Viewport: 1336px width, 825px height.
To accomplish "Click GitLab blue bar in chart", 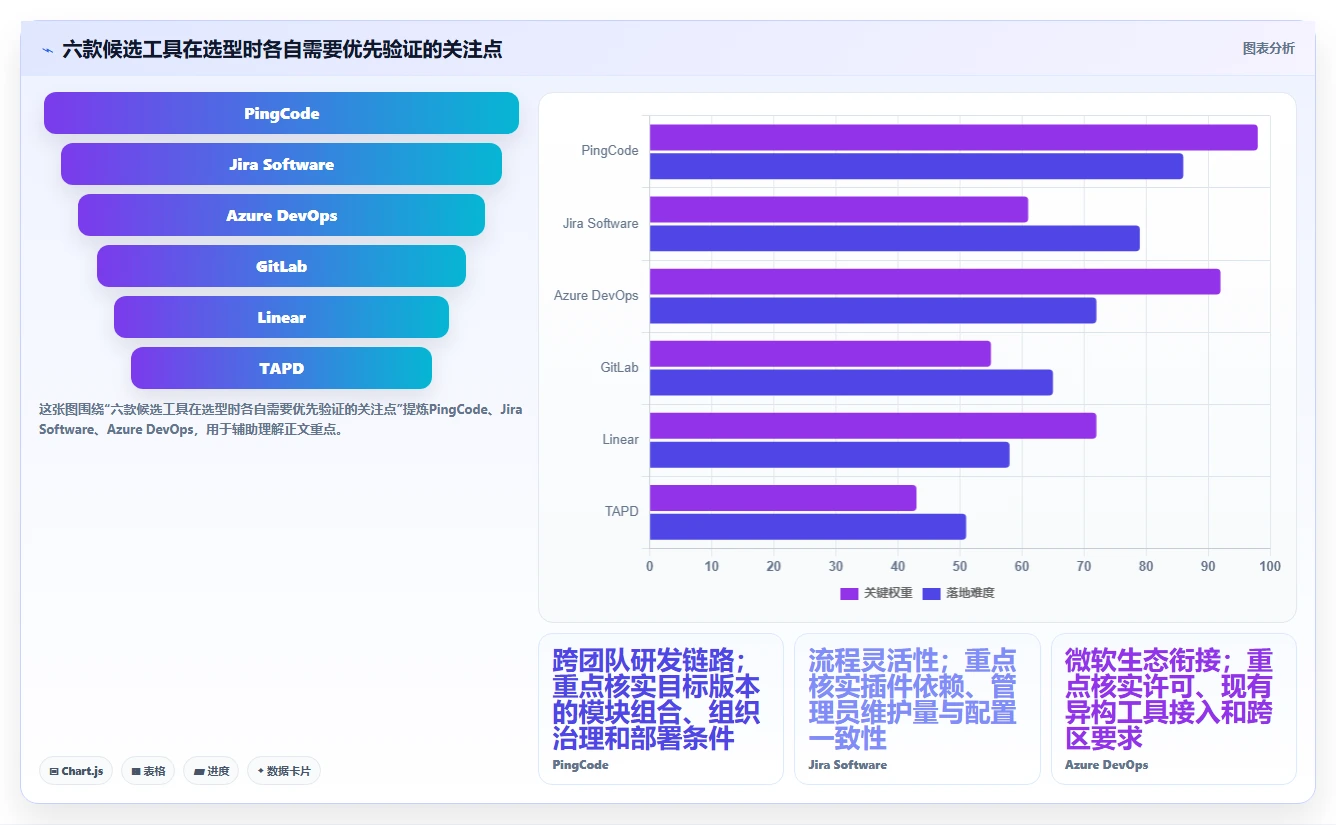I will point(851,382).
